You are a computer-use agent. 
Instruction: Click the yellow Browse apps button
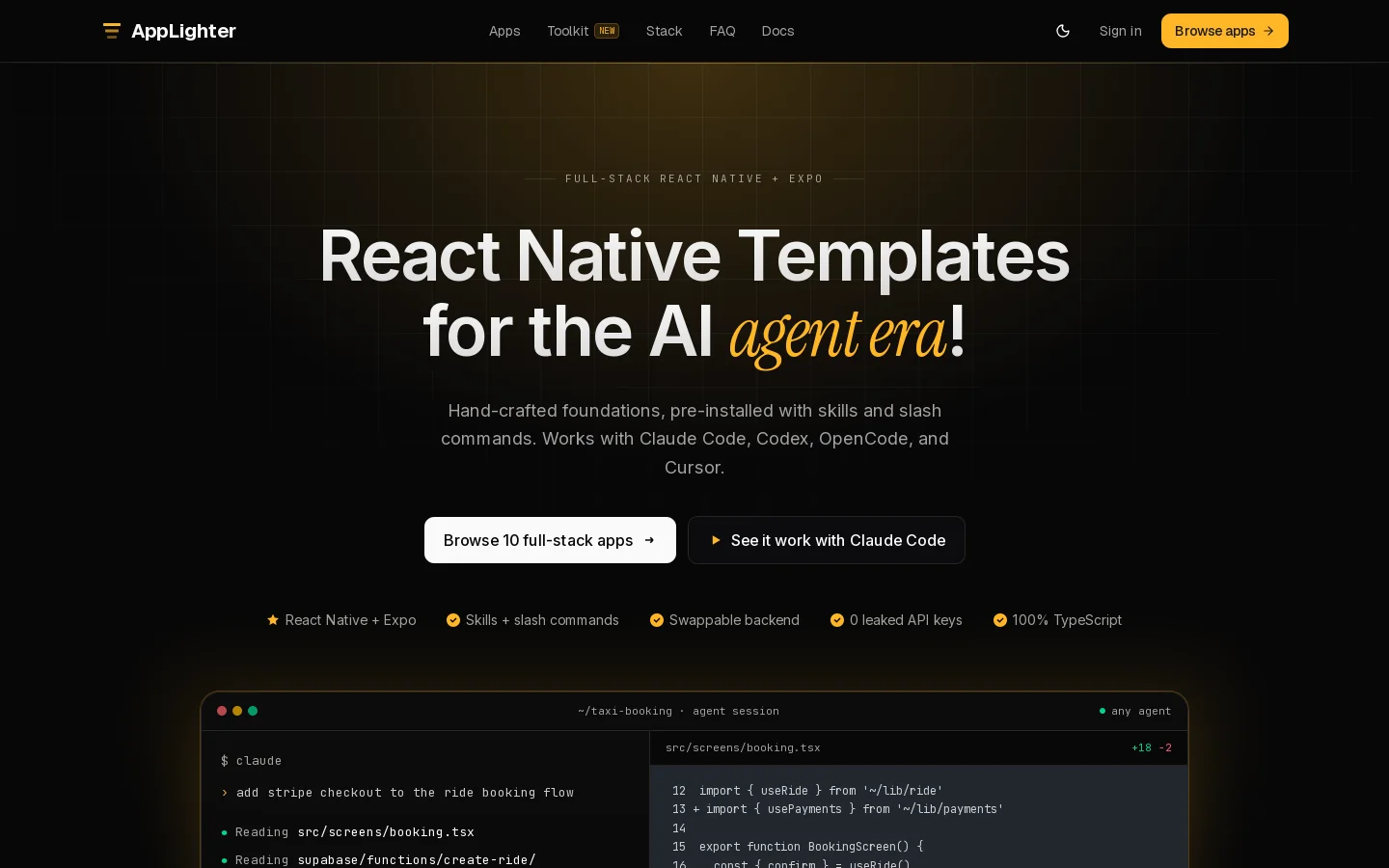click(1225, 31)
